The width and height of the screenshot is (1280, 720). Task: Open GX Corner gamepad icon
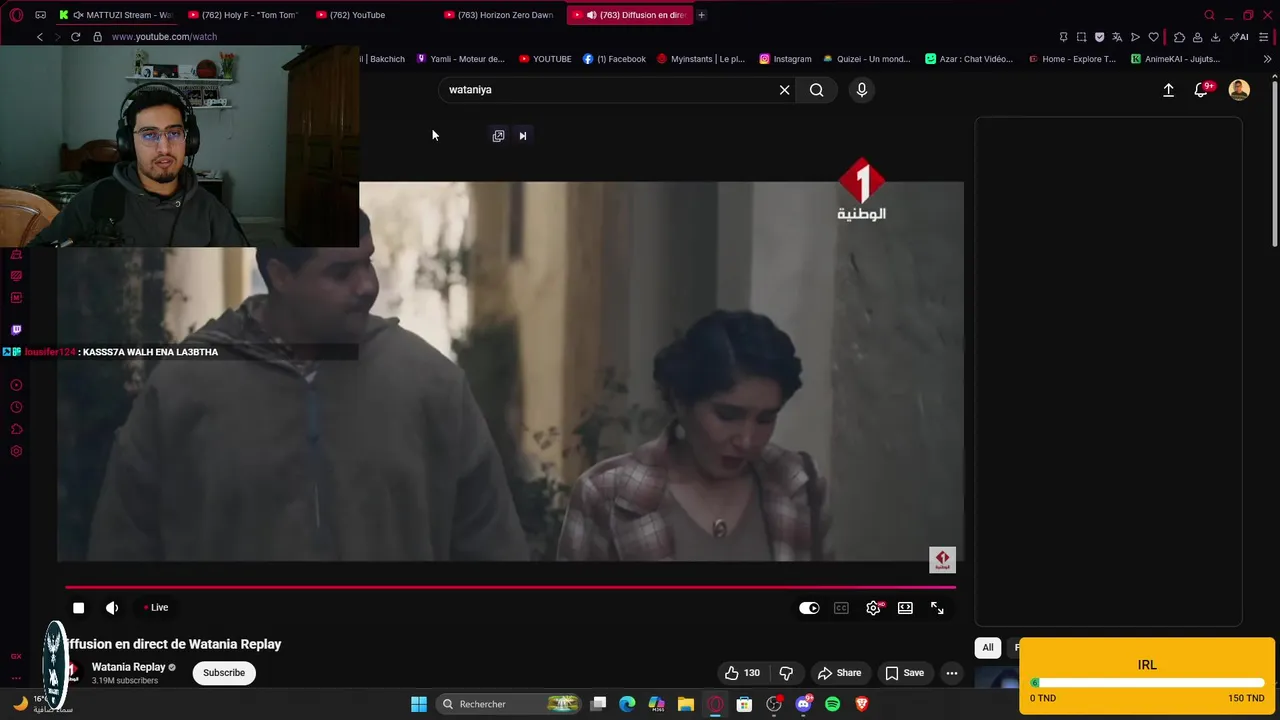tap(41, 15)
